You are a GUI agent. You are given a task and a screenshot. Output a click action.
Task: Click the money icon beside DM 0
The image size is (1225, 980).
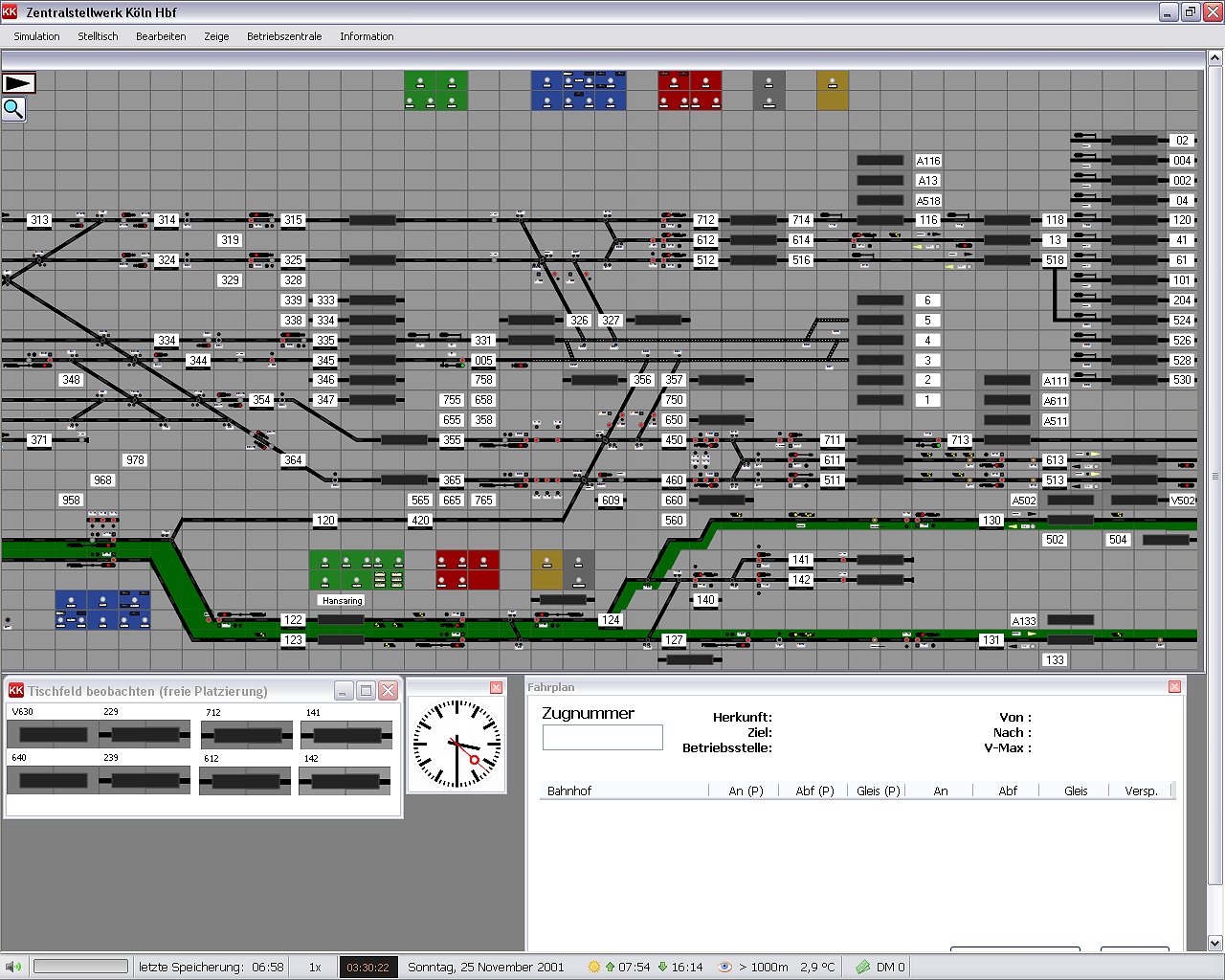click(x=862, y=967)
